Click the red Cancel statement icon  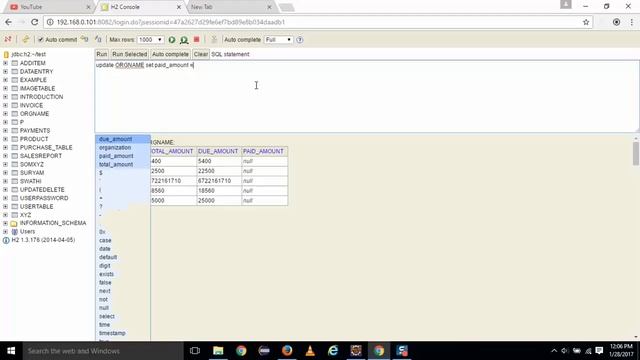click(196, 40)
